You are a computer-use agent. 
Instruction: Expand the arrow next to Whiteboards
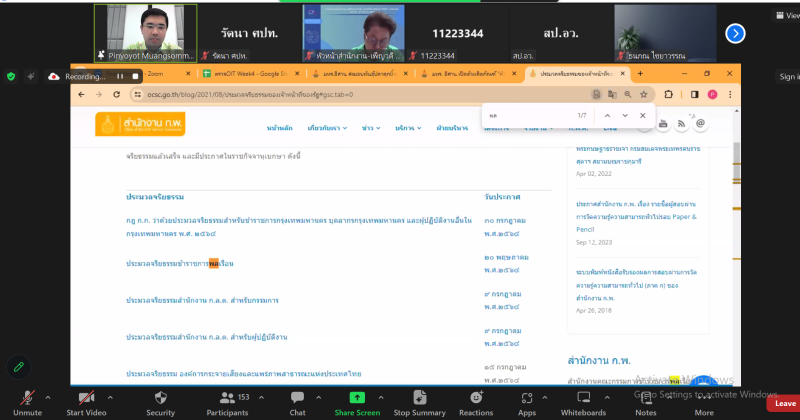tap(607, 397)
